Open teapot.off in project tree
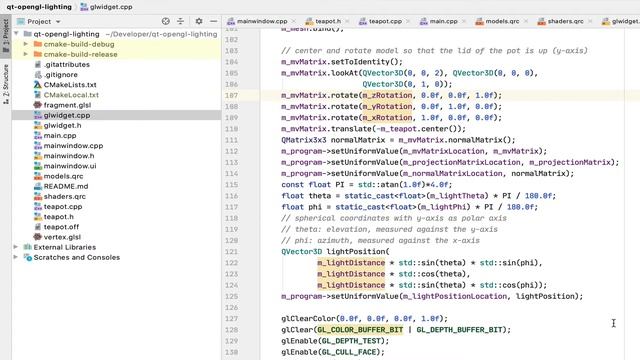Image resolution: width=640 pixels, height=360 pixels. point(61,227)
